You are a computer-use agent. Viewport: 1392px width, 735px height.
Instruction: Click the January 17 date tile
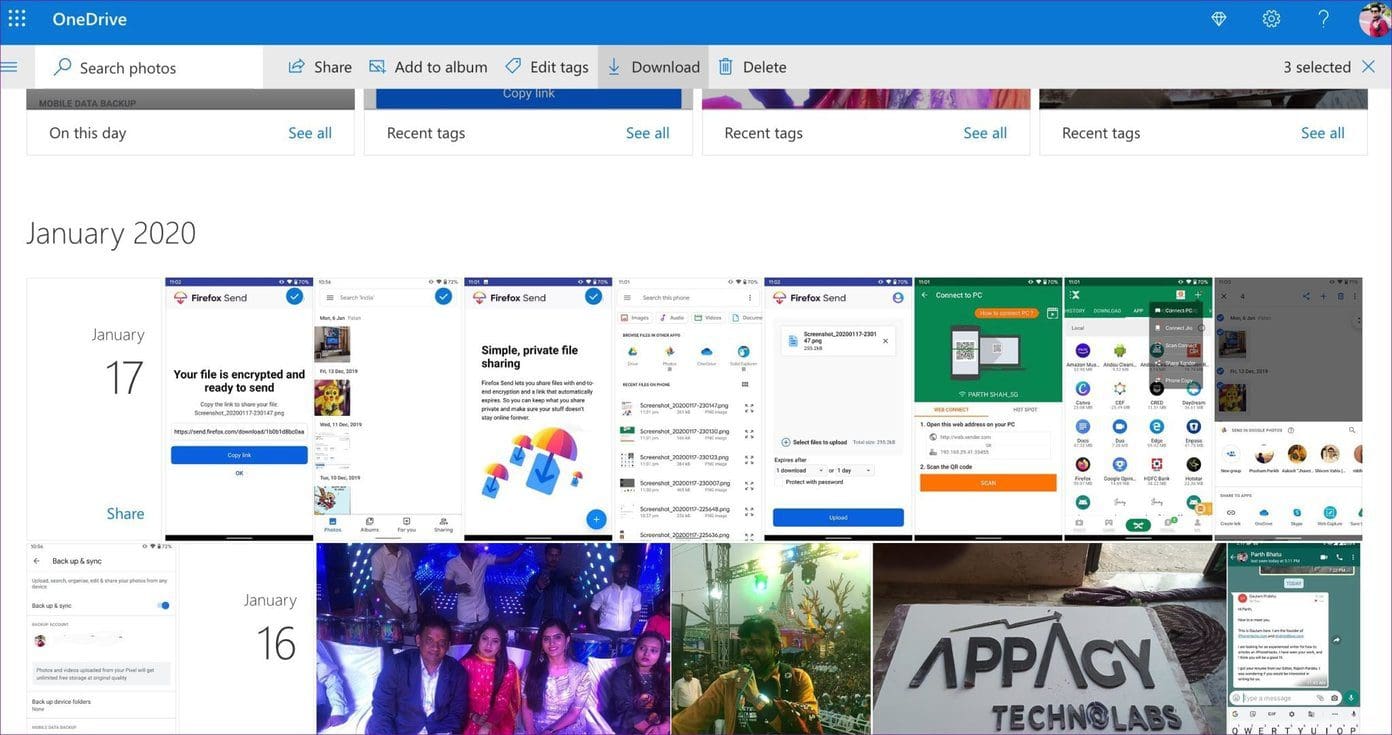[x=95, y=409]
